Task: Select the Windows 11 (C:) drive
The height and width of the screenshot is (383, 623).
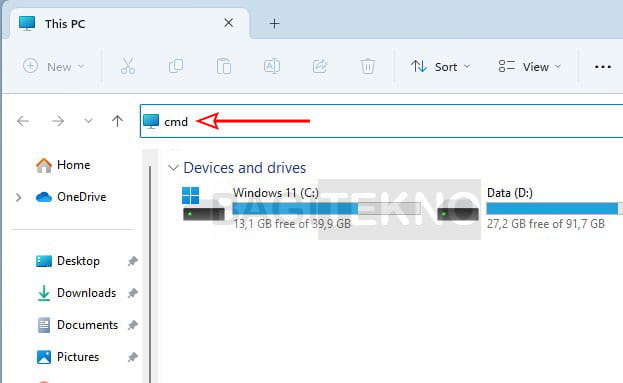Action: click(301, 209)
